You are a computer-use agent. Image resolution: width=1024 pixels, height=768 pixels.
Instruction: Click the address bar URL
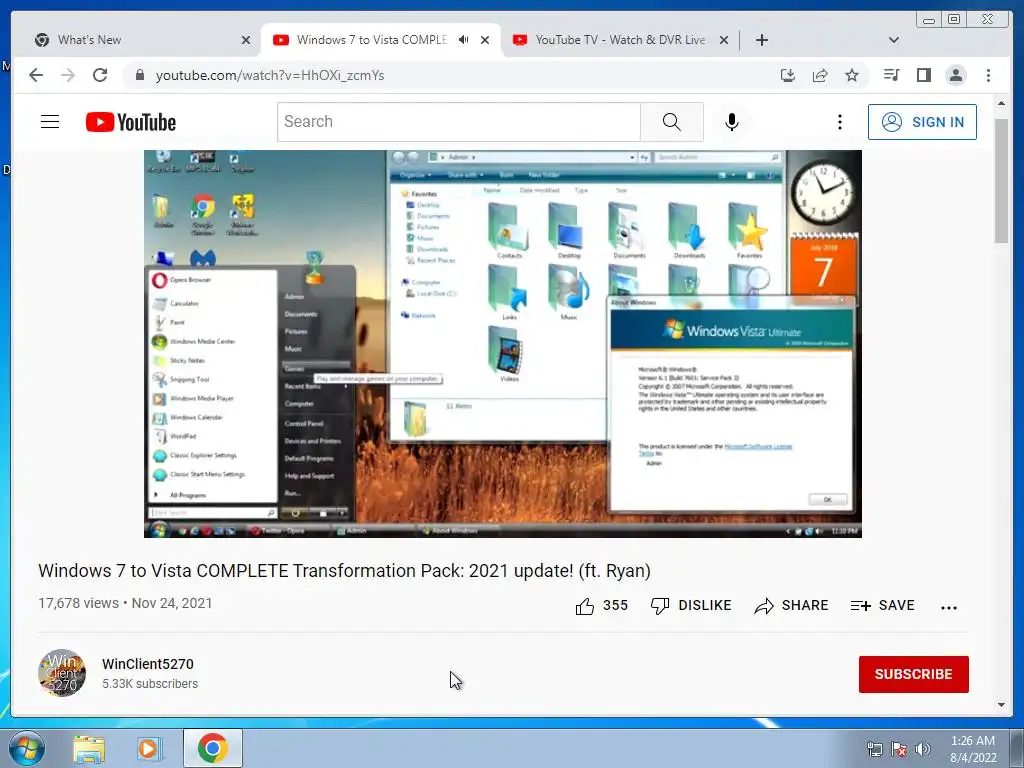270,75
